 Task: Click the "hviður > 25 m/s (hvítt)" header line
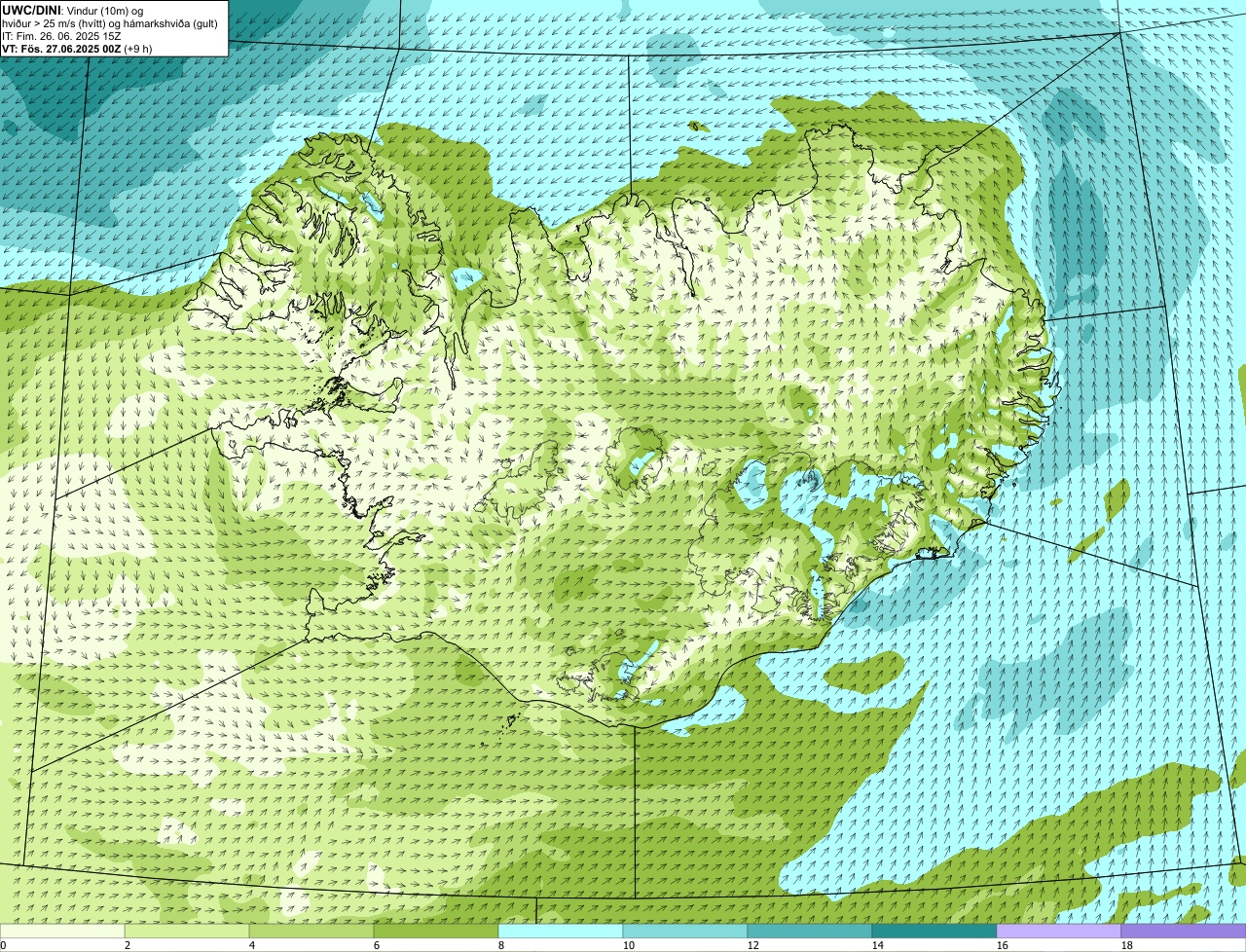[x=109, y=23]
